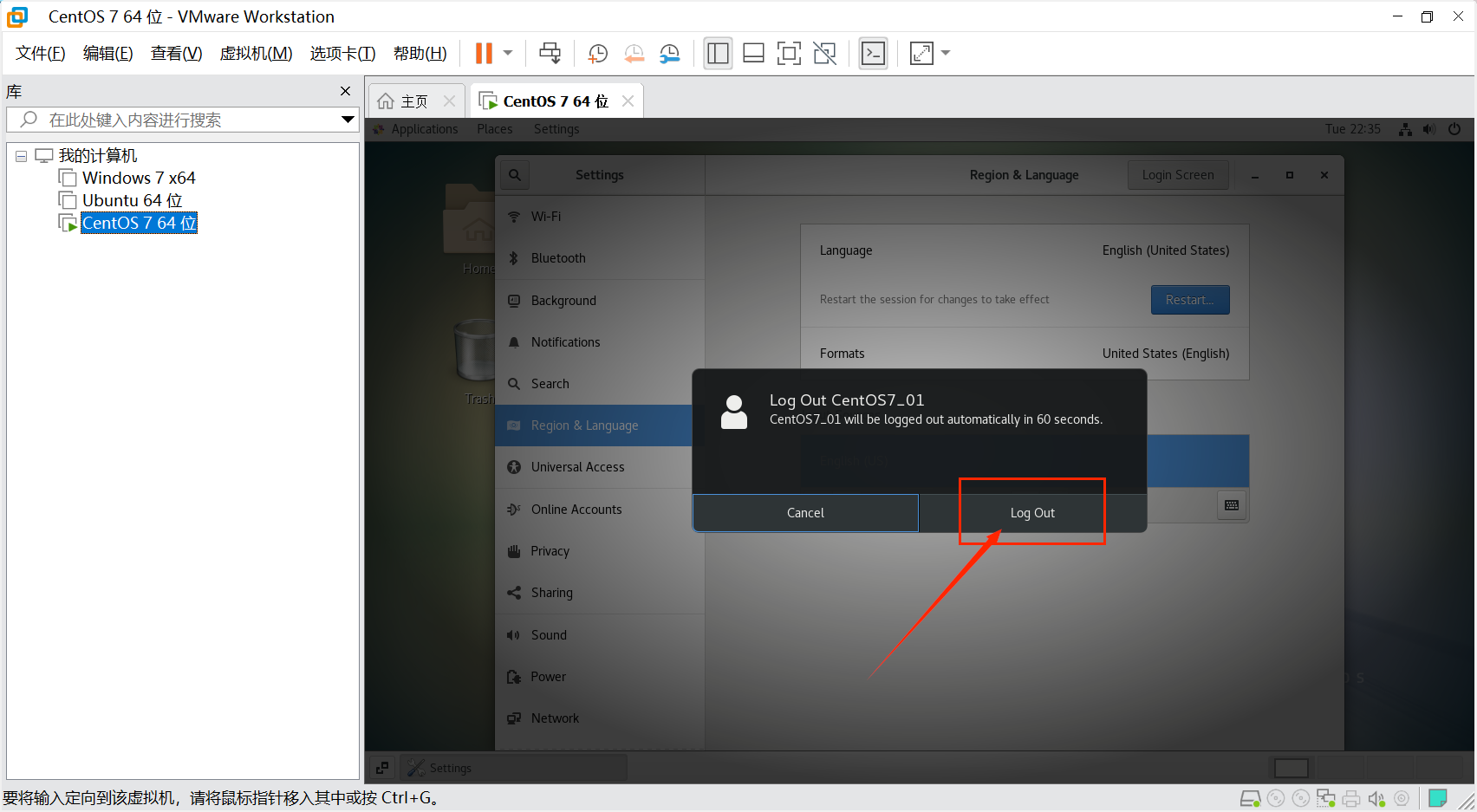Click the GNOME network status icon
Image resolution: width=1477 pixels, height=812 pixels.
(x=1405, y=129)
